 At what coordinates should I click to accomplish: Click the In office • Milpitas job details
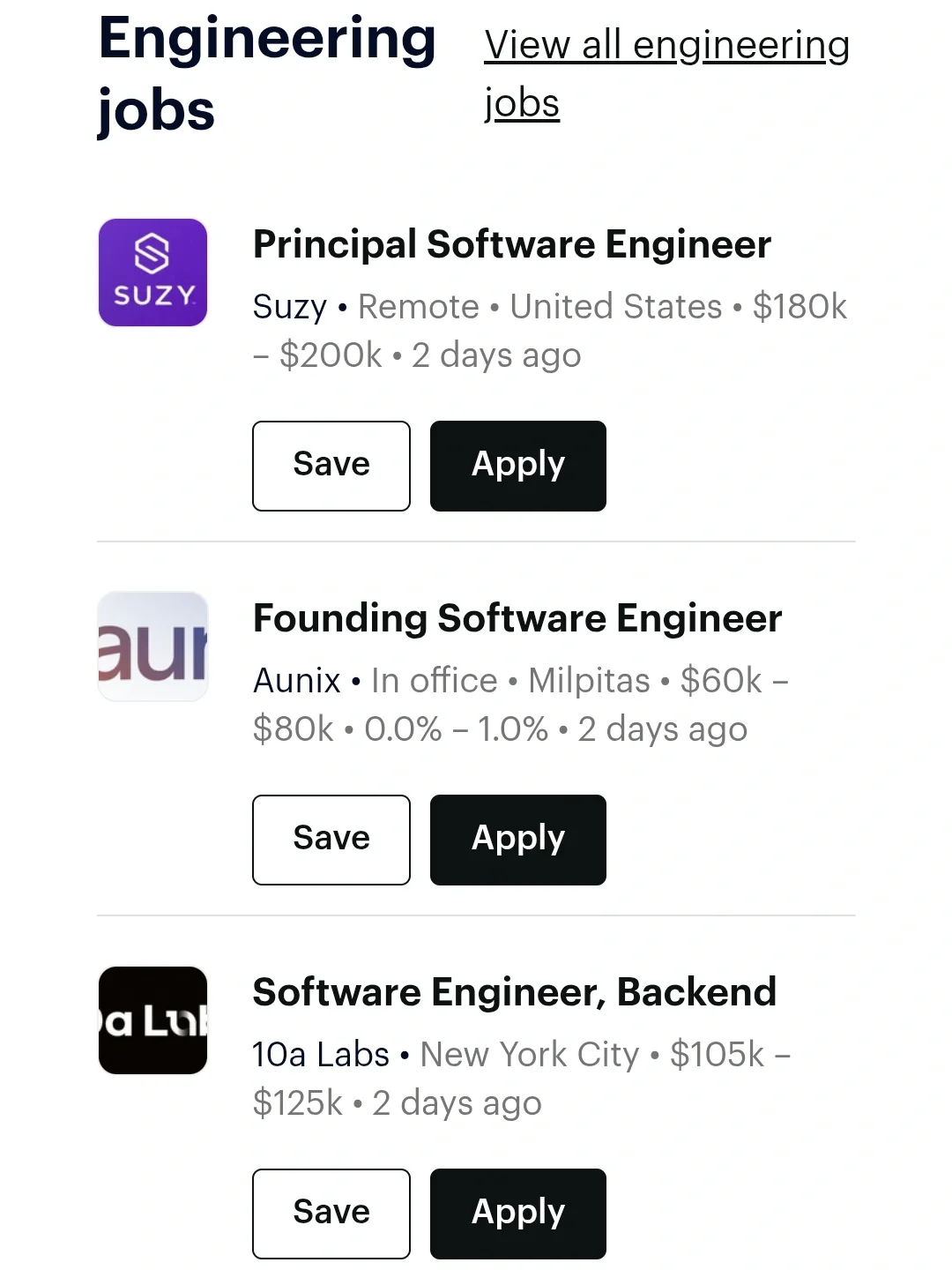click(x=511, y=681)
